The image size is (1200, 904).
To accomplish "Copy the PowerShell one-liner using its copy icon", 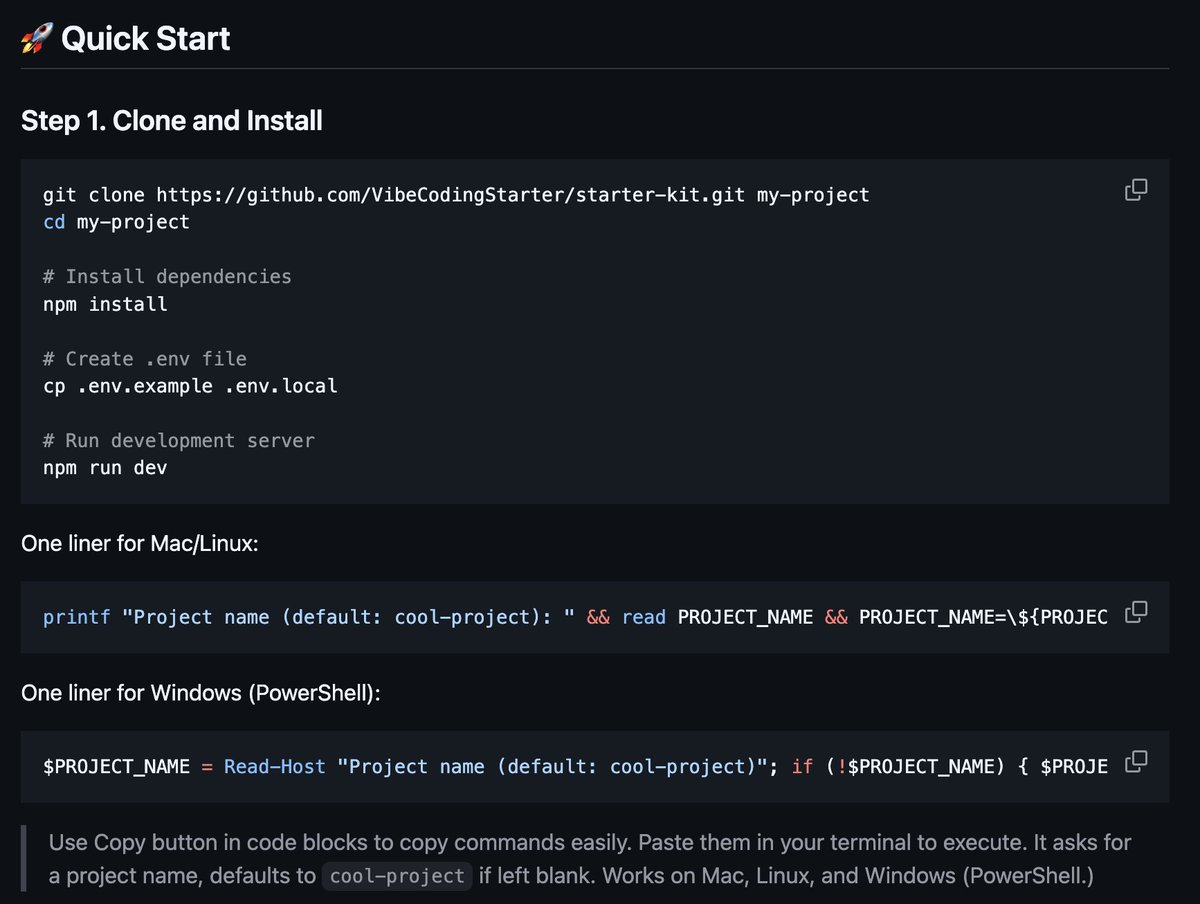I will pos(1136,761).
